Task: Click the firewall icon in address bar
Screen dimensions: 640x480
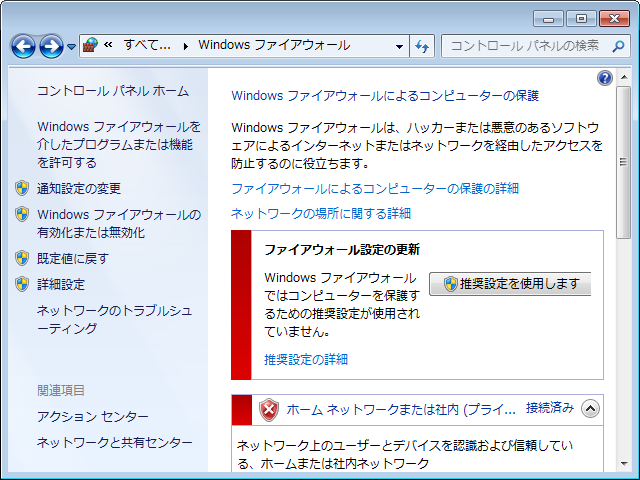Action: (x=90, y=45)
